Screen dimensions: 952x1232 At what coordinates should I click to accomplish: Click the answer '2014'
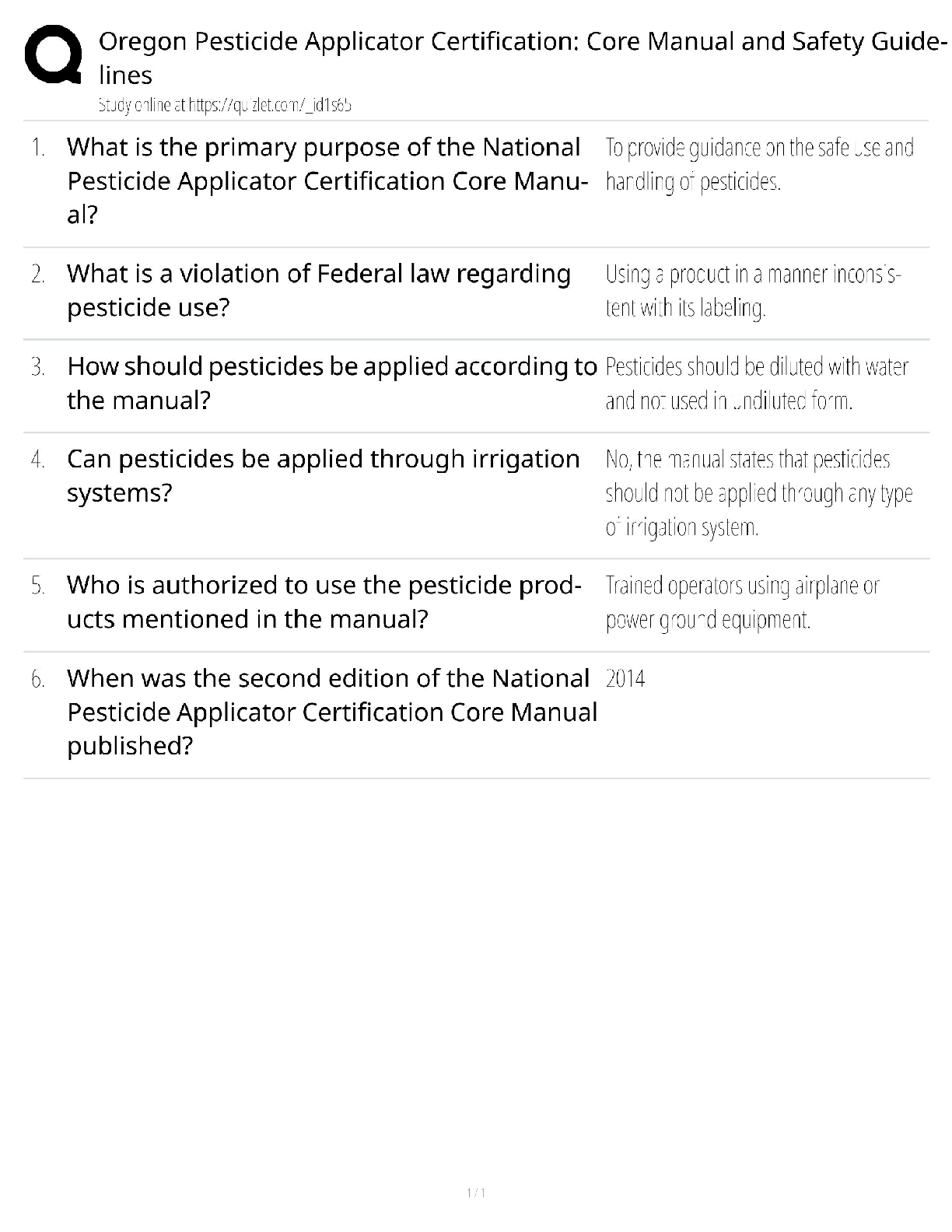point(625,679)
